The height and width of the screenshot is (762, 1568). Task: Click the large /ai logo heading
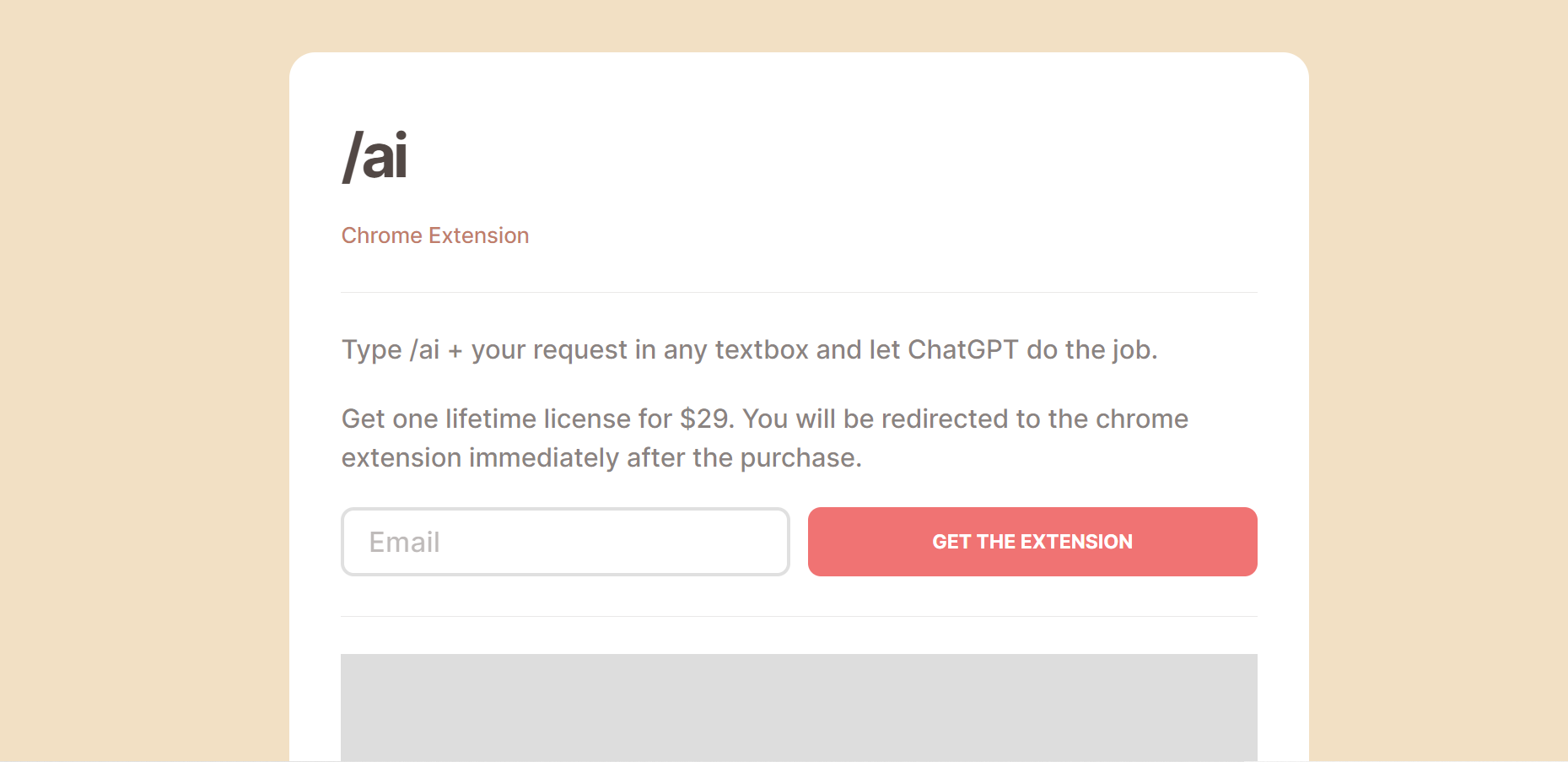[x=374, y=156]
